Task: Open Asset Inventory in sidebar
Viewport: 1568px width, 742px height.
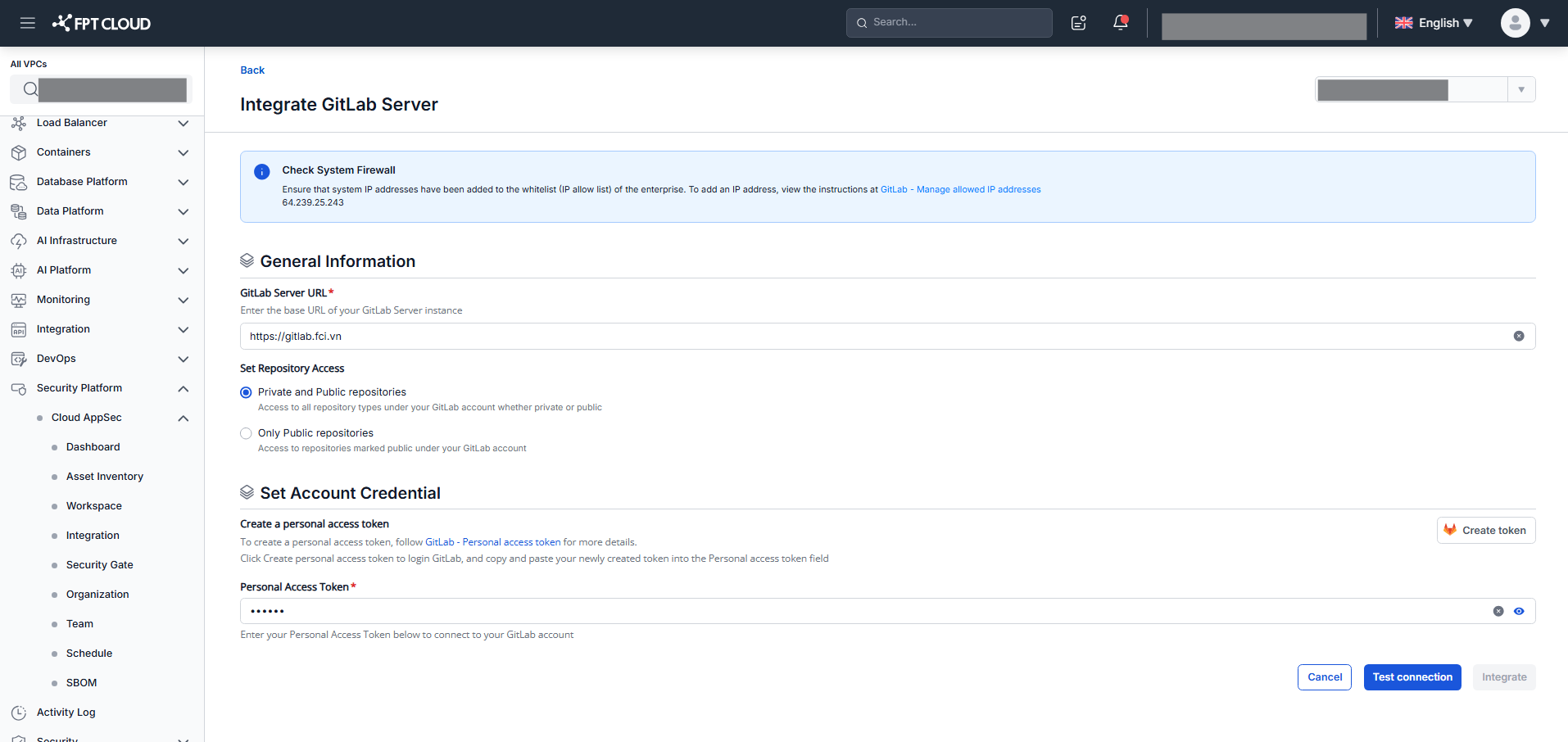Action: point(105,477)
